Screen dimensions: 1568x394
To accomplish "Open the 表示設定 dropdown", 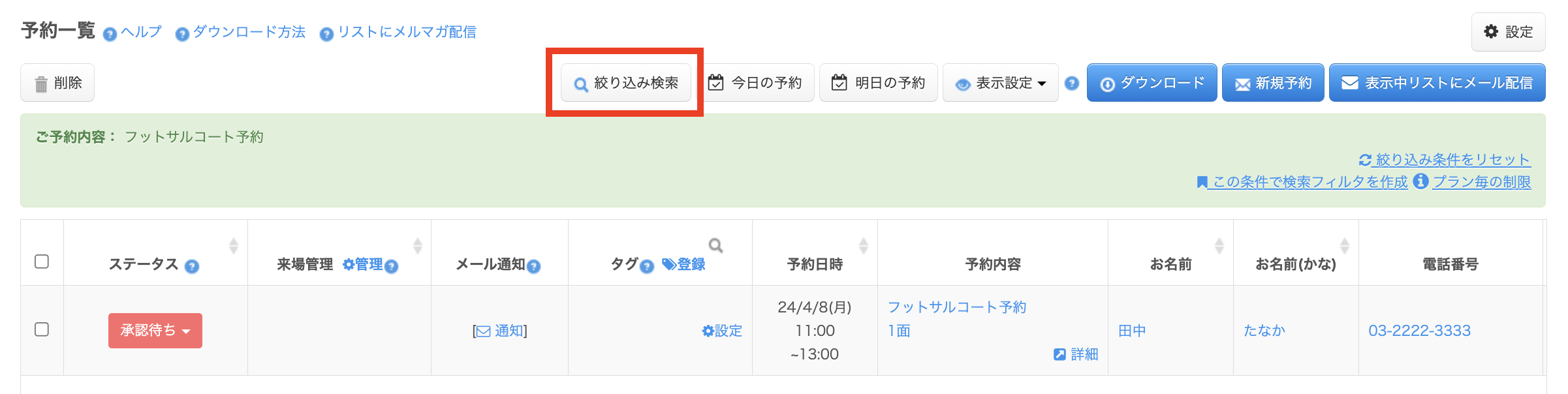I will tap(1000, 83).
